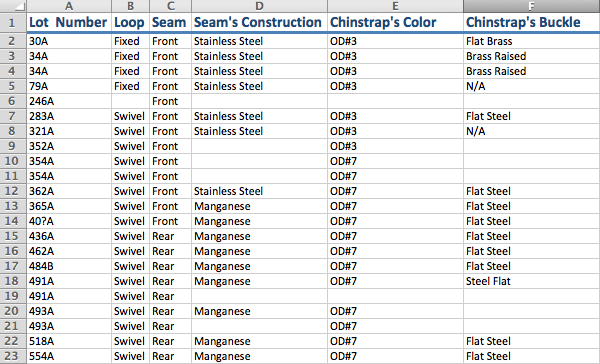Select cell with lot 40?A
The width and height of the screenshot is (600, 364).
click(69, 221)
